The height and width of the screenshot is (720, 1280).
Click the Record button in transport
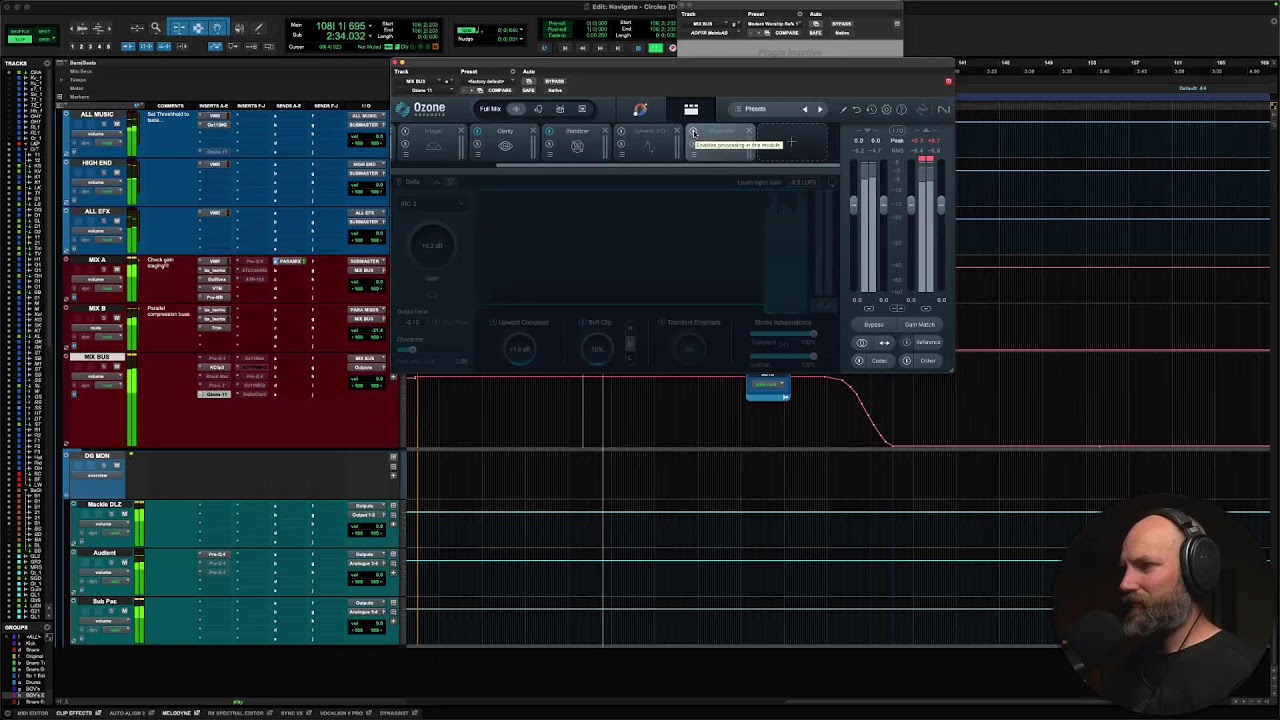672,48
